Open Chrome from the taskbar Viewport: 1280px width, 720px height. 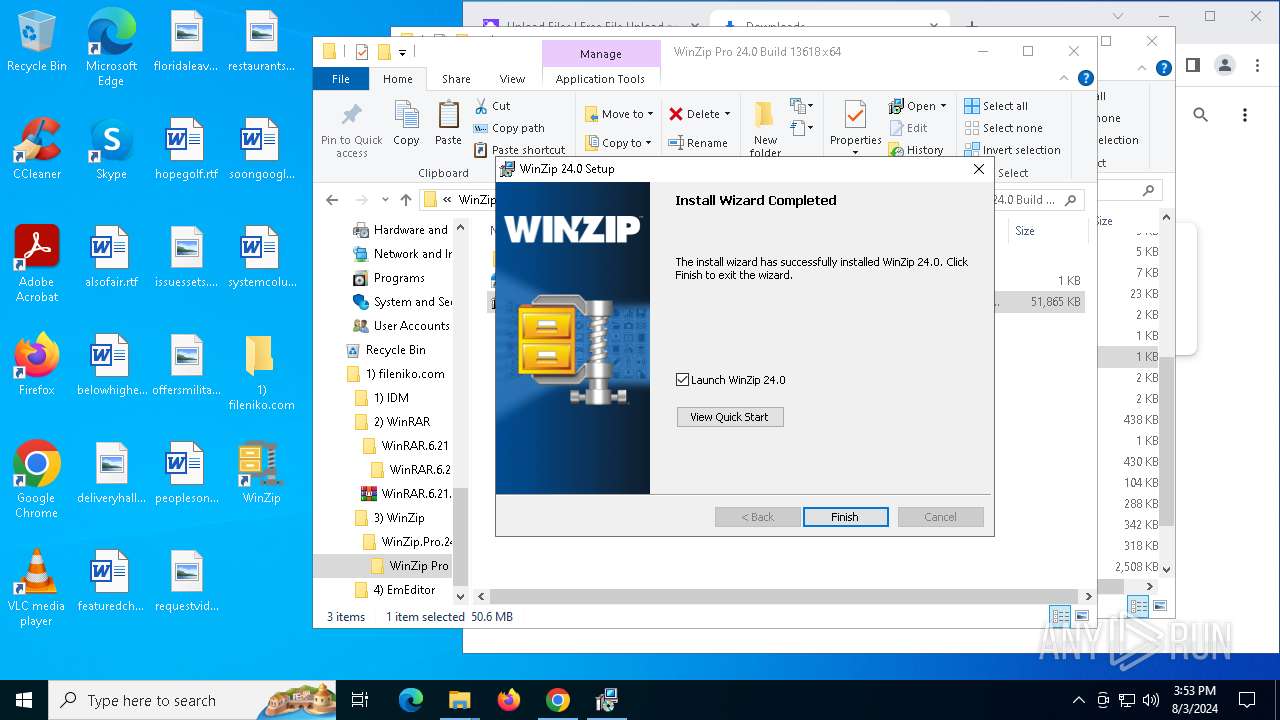tap(558, 700)
